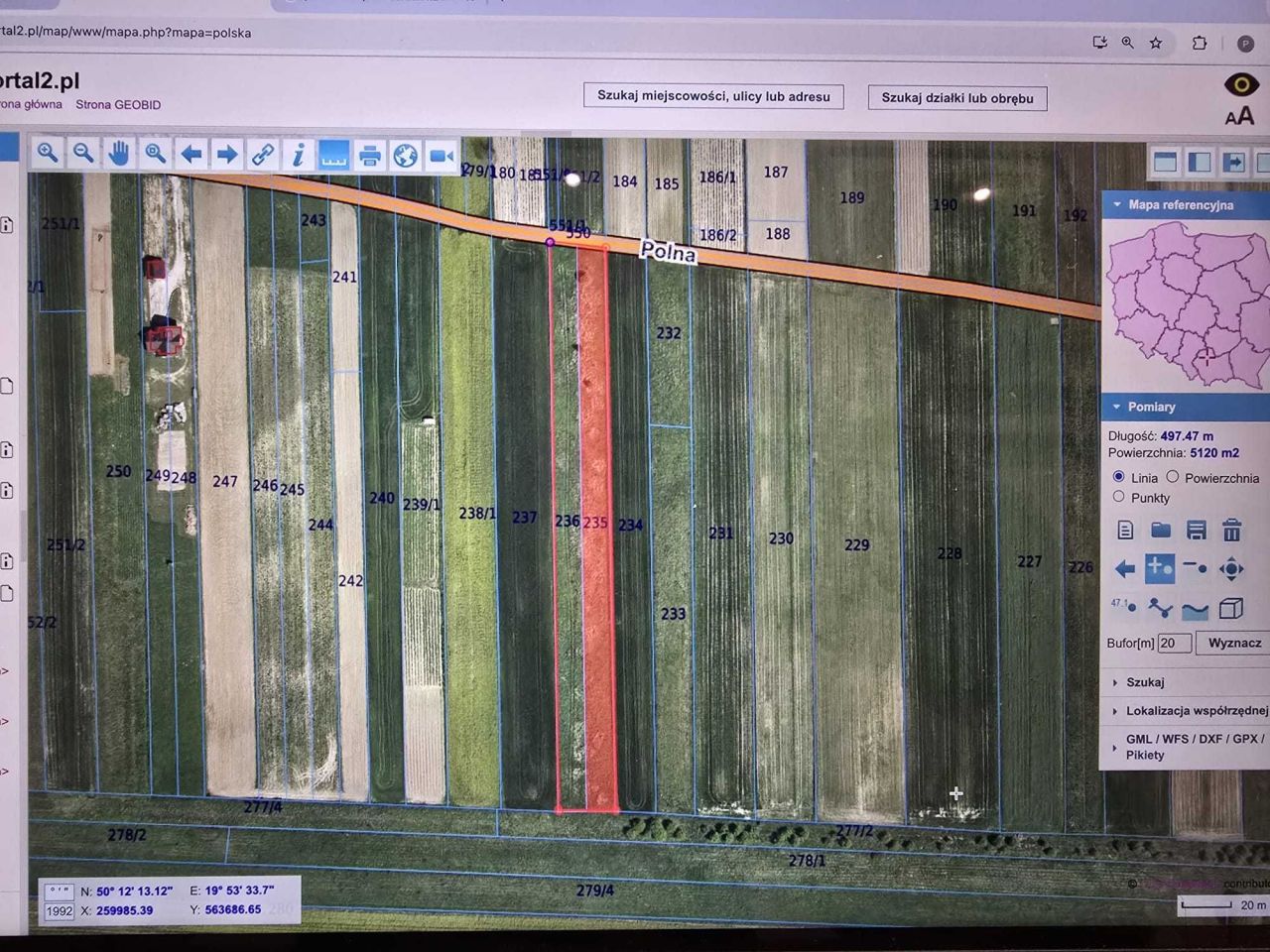Click the measurement ruler tool
1270x952 pixels.
[x=333, y=155]
